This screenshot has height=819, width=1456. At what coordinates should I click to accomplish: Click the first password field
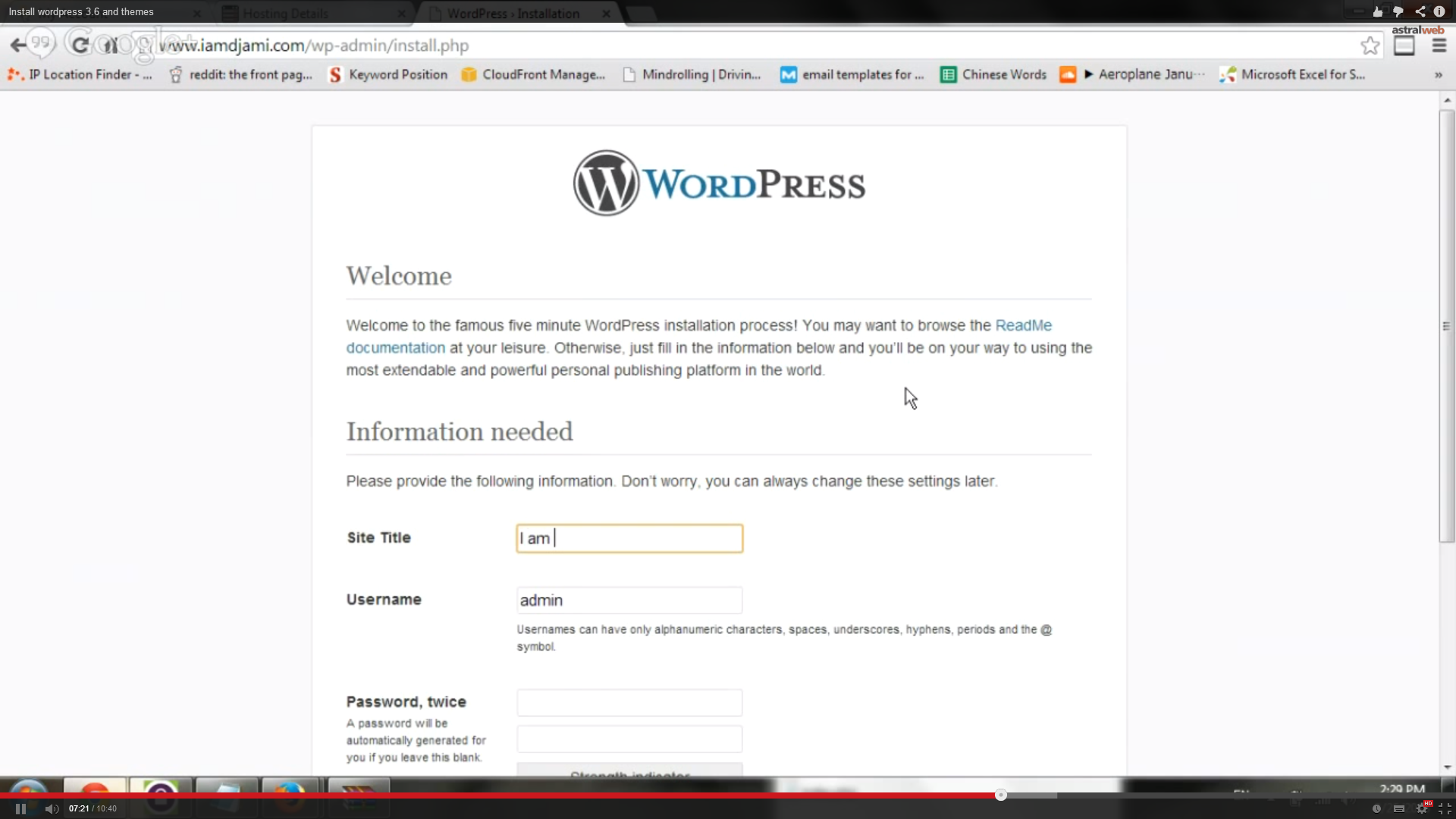[629, 703]
